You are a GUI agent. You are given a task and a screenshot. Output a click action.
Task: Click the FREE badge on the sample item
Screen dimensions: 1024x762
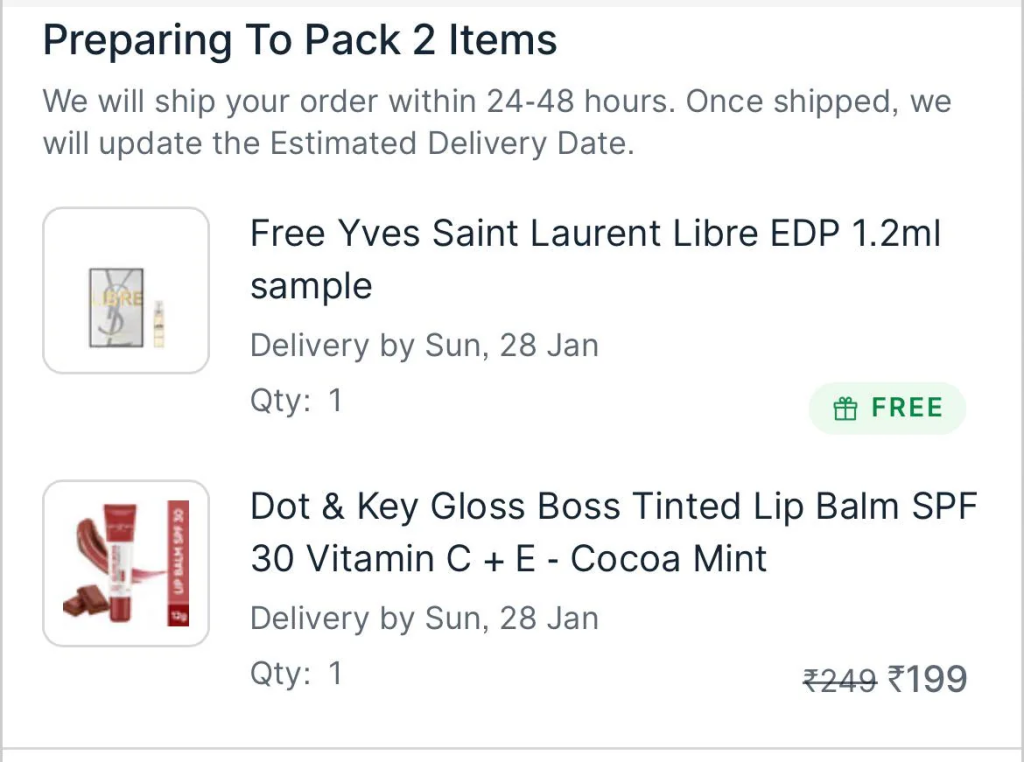tap(887, 408)
